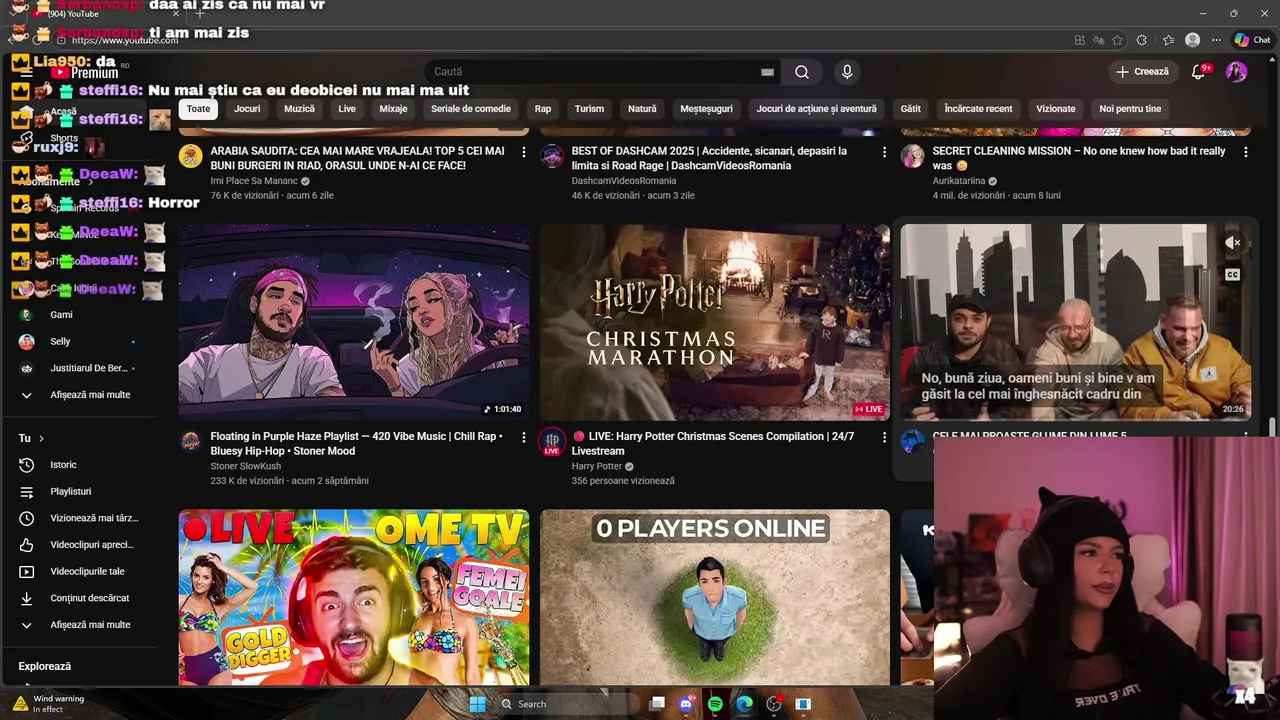Open the Edge settings three-dot menu
This screenshot has width=1280, height=720.
tap(1216, 40)
